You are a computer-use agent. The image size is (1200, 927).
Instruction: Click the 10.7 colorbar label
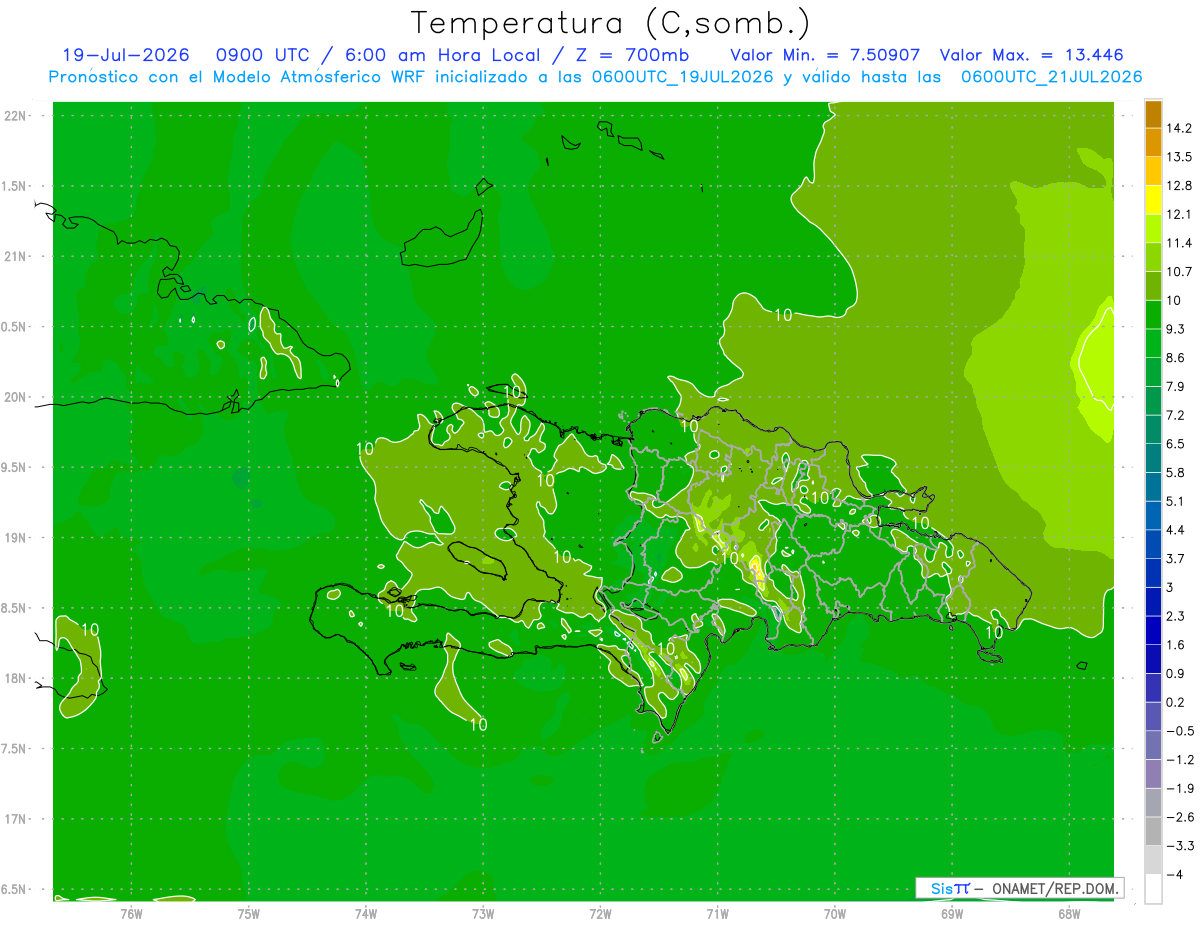coord(1179,272)
